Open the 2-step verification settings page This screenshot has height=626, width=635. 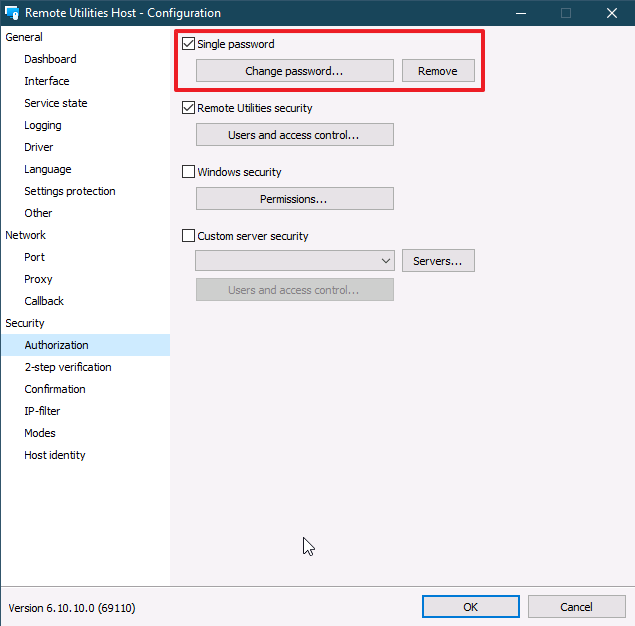(68, 367)
